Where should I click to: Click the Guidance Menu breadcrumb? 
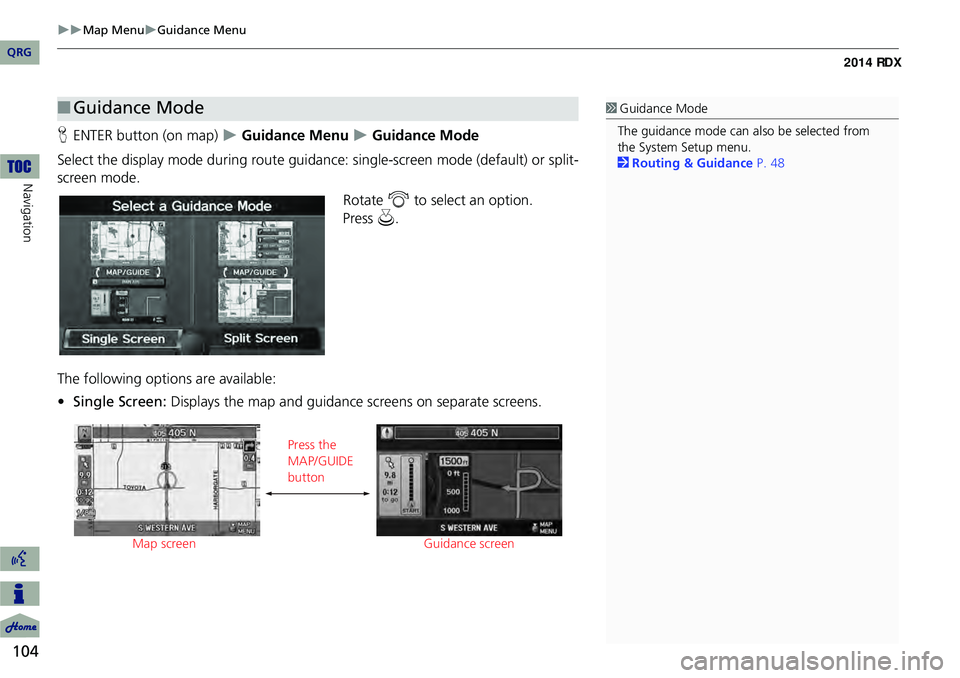click(201, 30)
